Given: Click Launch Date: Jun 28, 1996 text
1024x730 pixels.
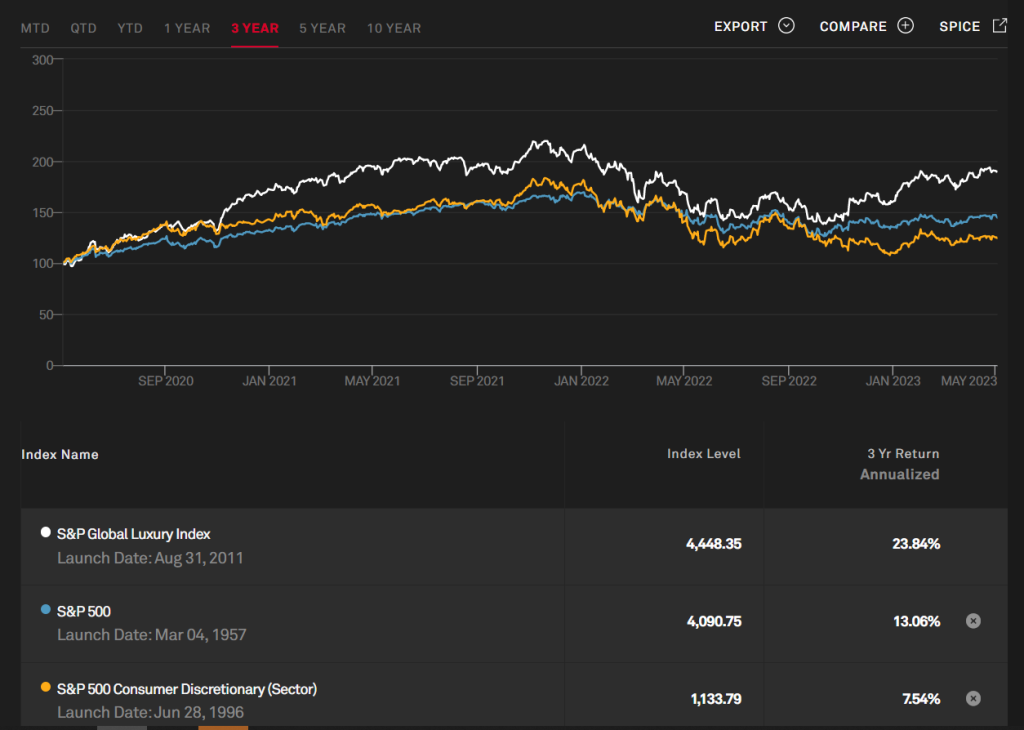Looking at the screenshot, I should pos(150,712).
